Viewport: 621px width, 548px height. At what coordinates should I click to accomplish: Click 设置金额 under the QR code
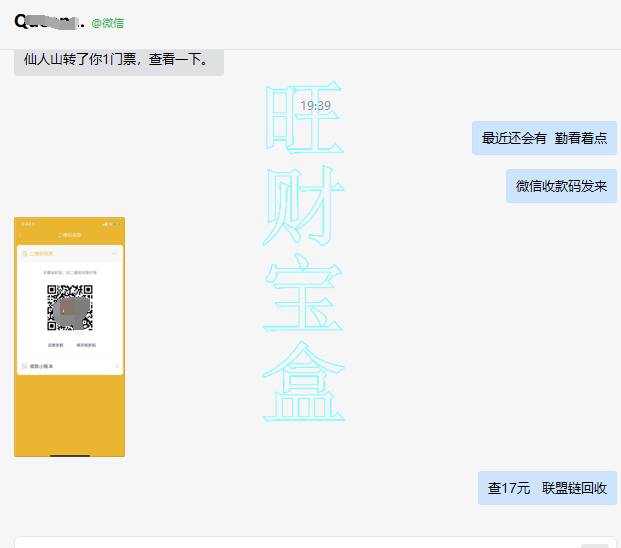56,344
